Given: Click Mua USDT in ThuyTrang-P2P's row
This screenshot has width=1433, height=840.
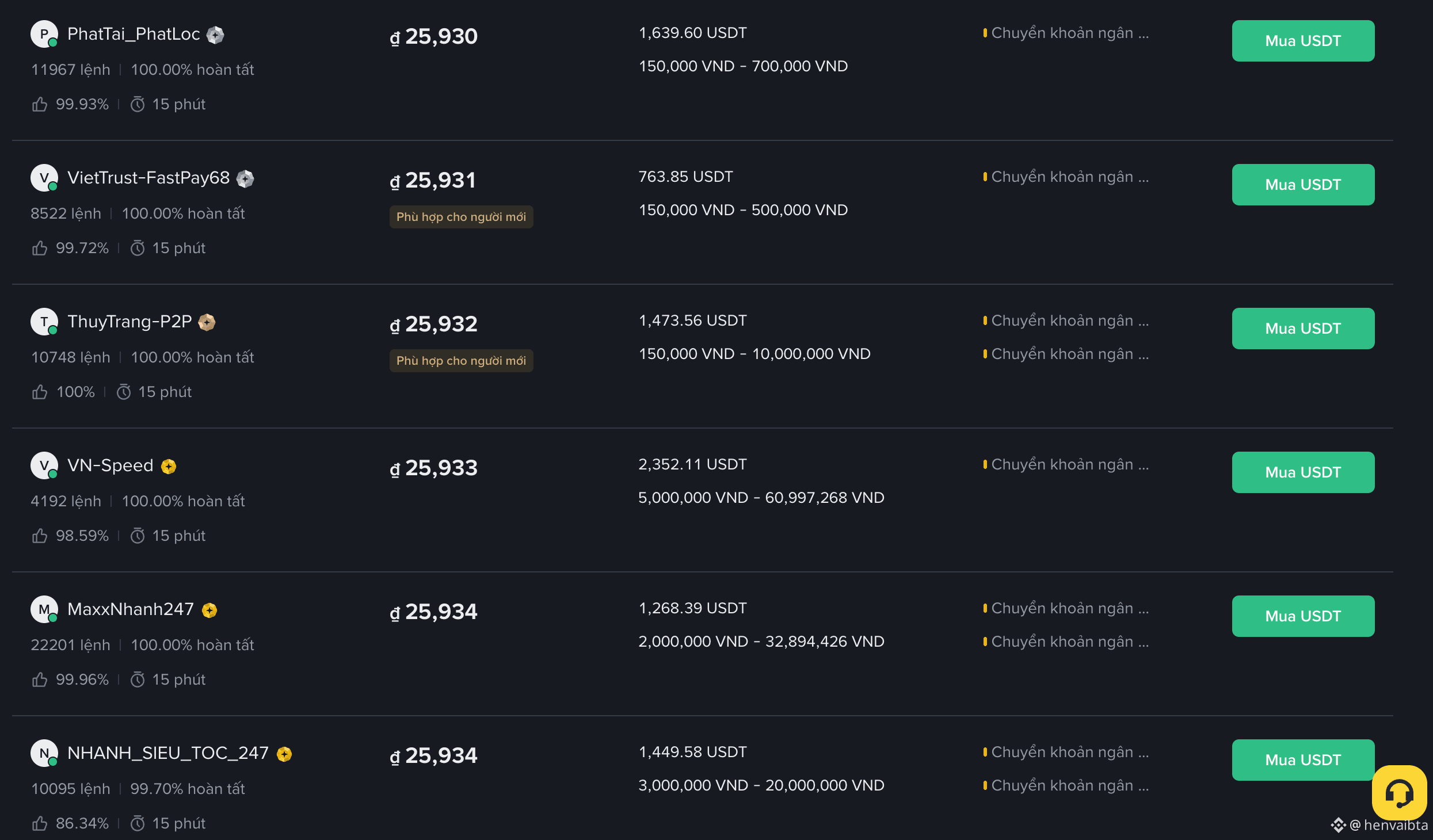Looking at the screenshot, I should pyautogui.click(x=1303, y=329).
